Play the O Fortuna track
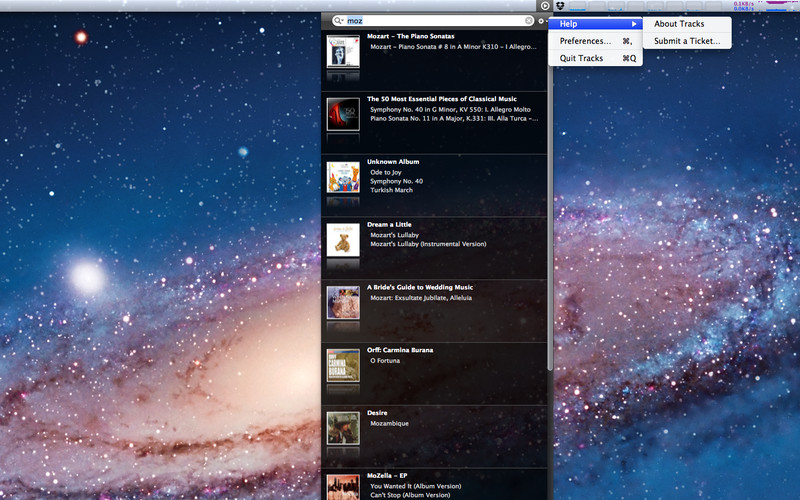Screen dimensions: 800x500 click(x=388, y=360)
